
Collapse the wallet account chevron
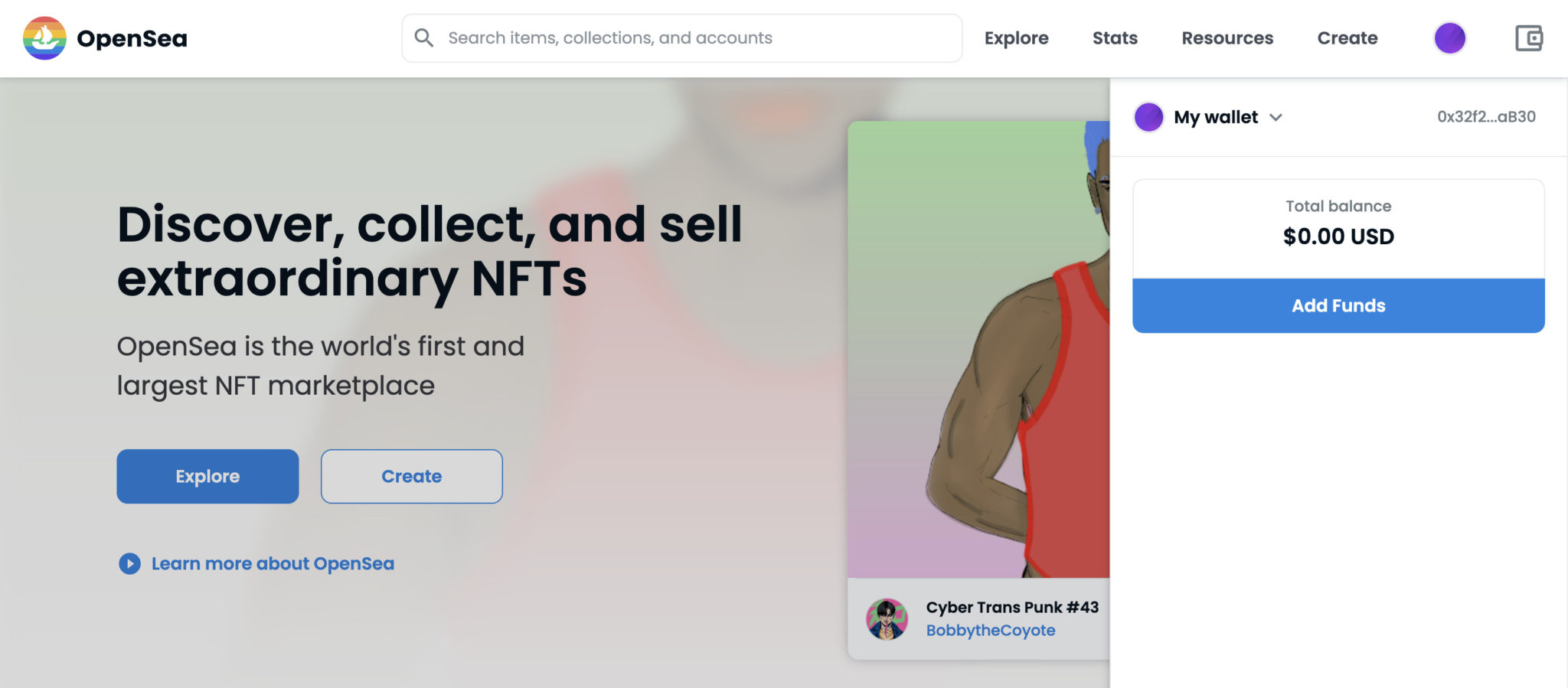click(1276, 118)
